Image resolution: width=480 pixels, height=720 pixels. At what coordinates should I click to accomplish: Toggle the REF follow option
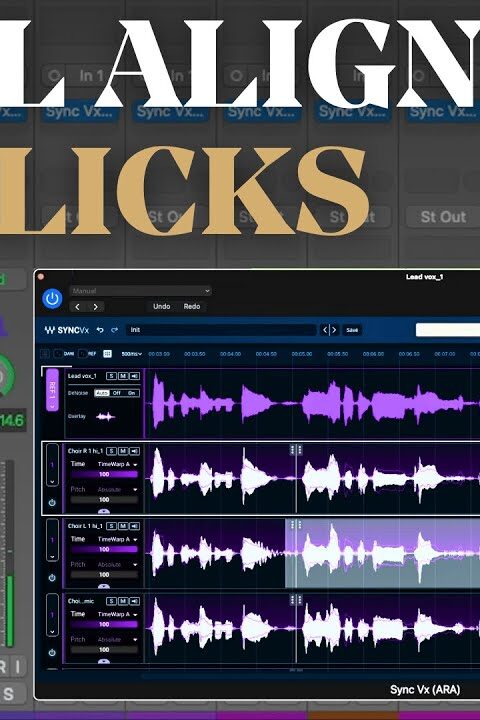point(88,354)
